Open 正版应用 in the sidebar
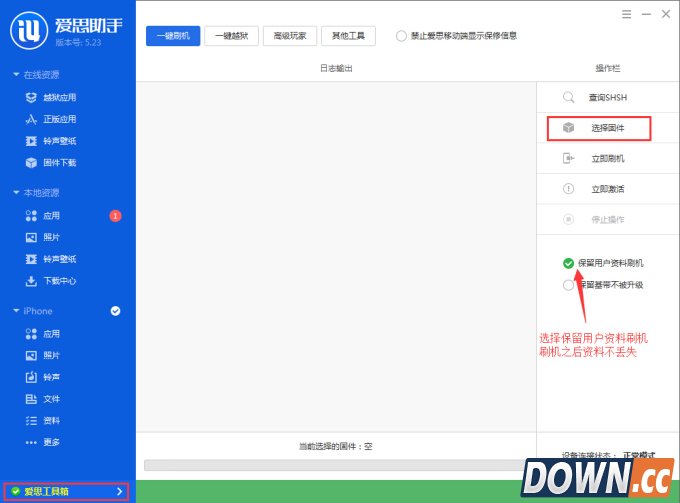Viewport: 680px width, 503px height. point(58,119)
